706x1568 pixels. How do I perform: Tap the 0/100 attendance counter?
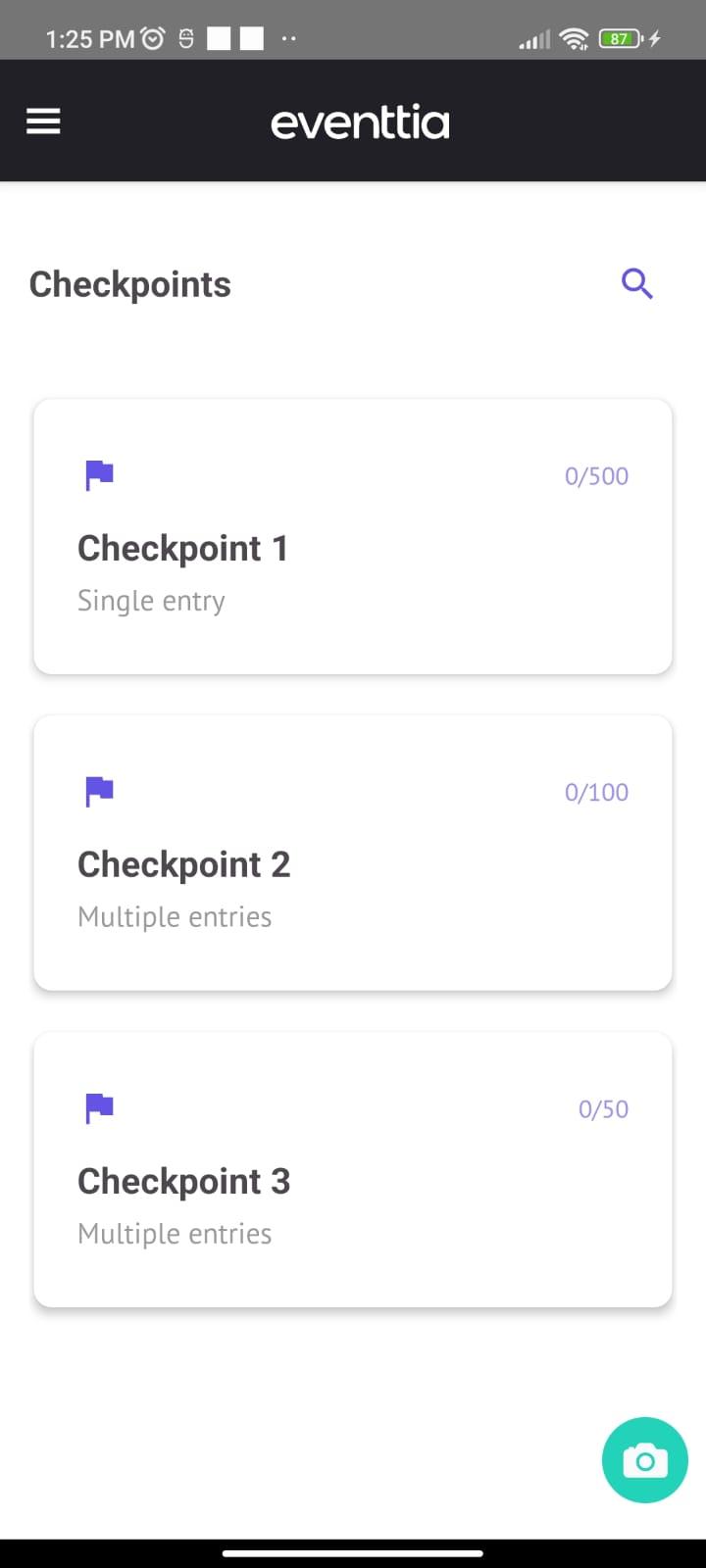click(596, 793)
